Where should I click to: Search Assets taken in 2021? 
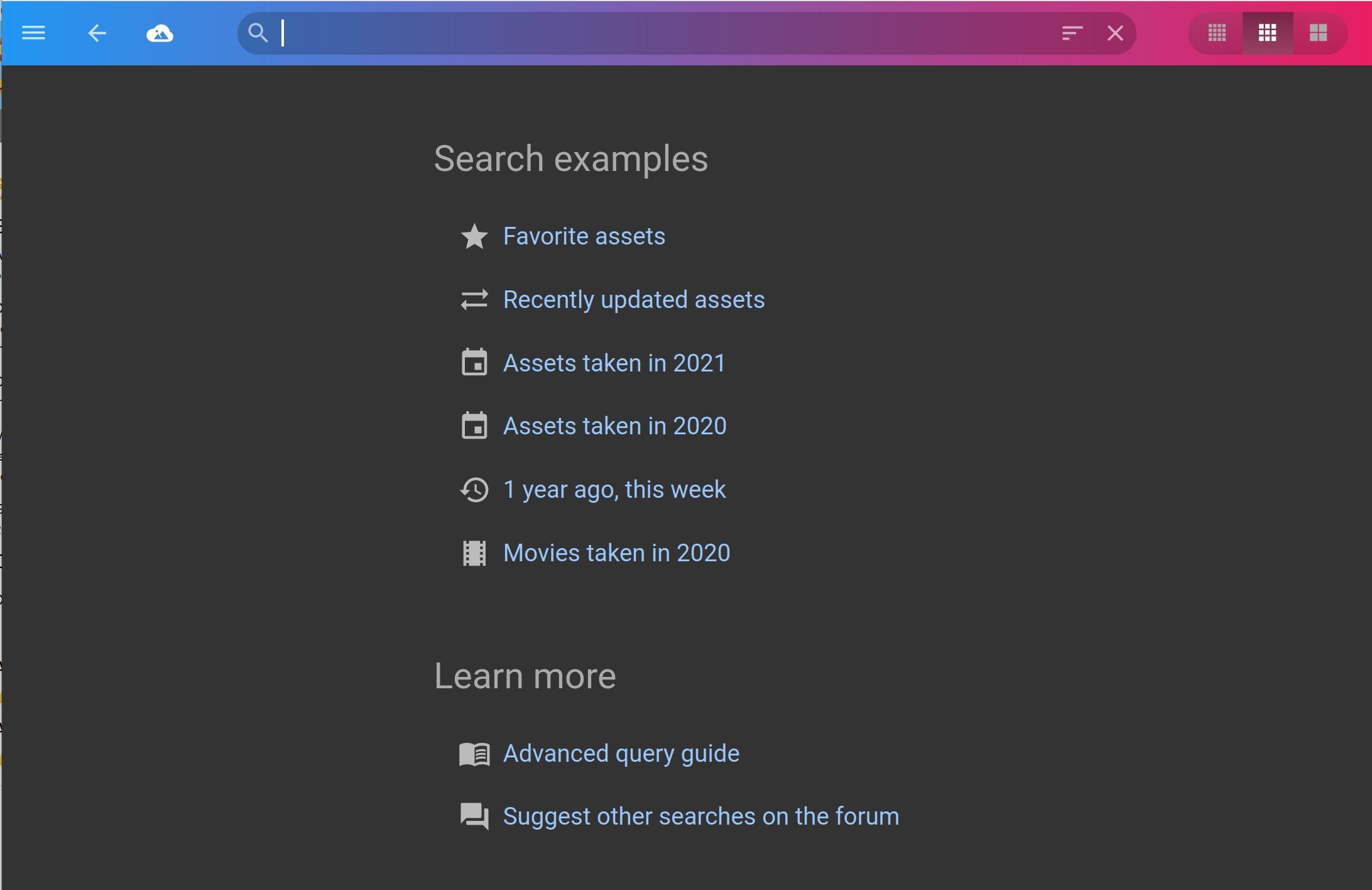(x=614, y=363)
